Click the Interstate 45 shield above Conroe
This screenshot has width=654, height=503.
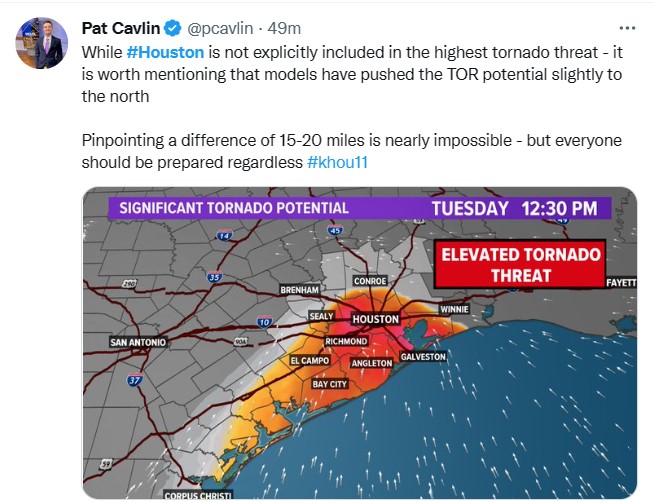(x=335, y=232)
